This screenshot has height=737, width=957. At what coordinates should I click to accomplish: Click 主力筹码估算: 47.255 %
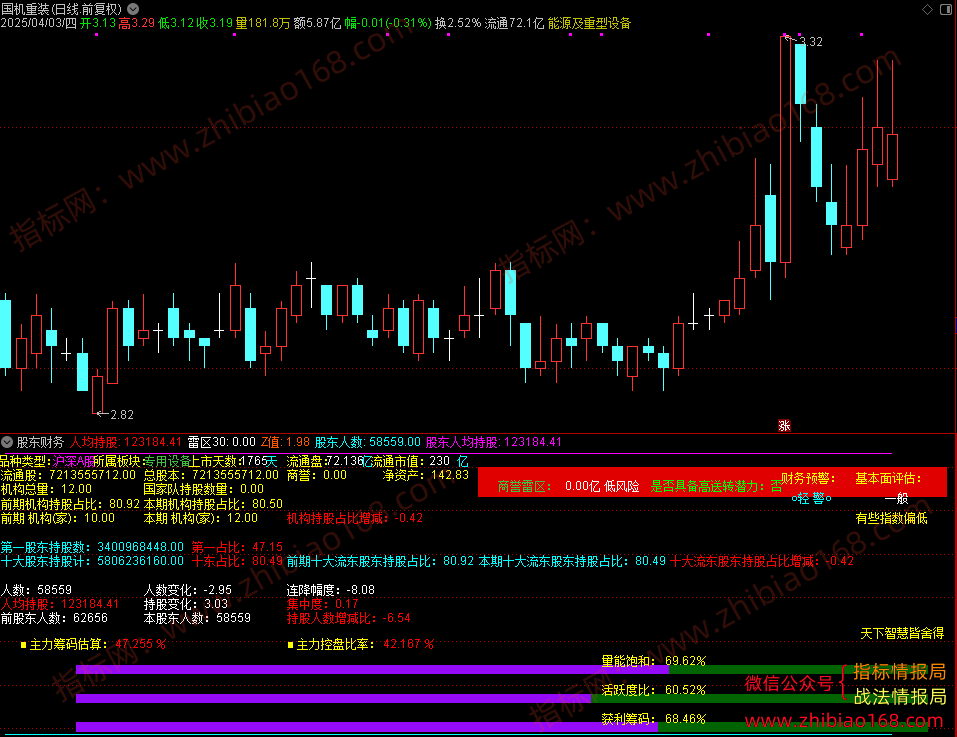(98, 644)
